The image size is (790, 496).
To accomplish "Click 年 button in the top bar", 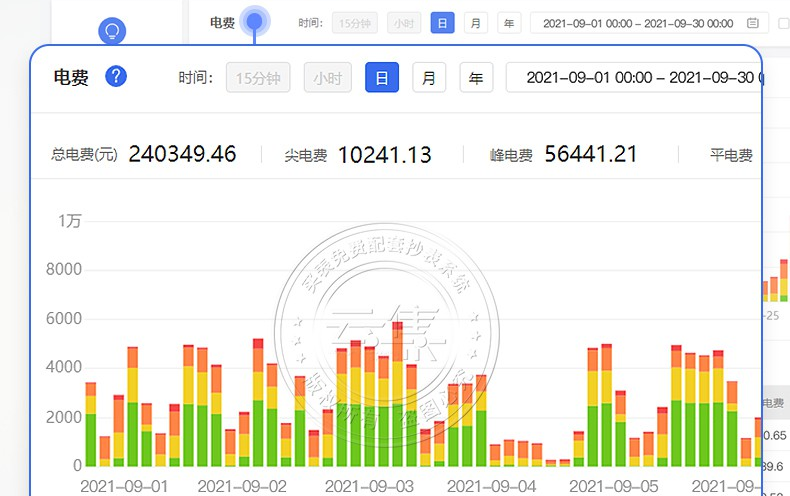I will [x=509, y=23].
